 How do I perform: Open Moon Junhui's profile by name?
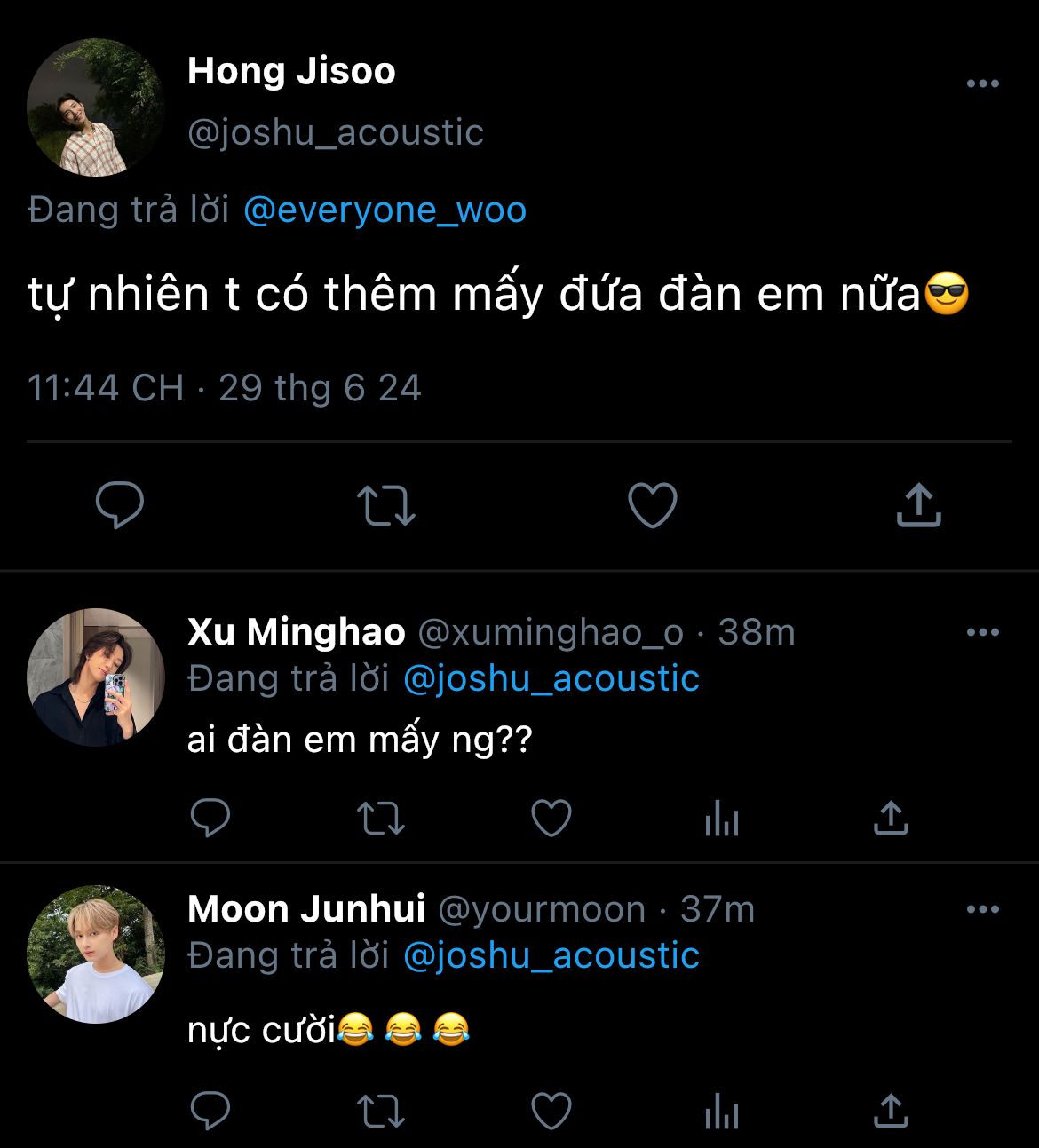tap(306, 909)
